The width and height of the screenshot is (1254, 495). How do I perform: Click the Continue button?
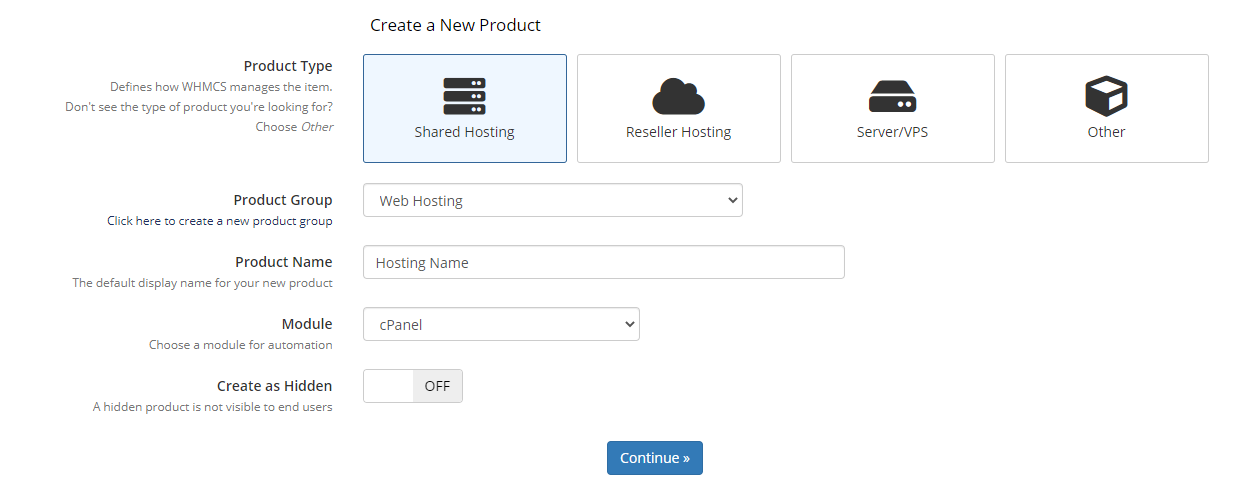coord(655,458)
